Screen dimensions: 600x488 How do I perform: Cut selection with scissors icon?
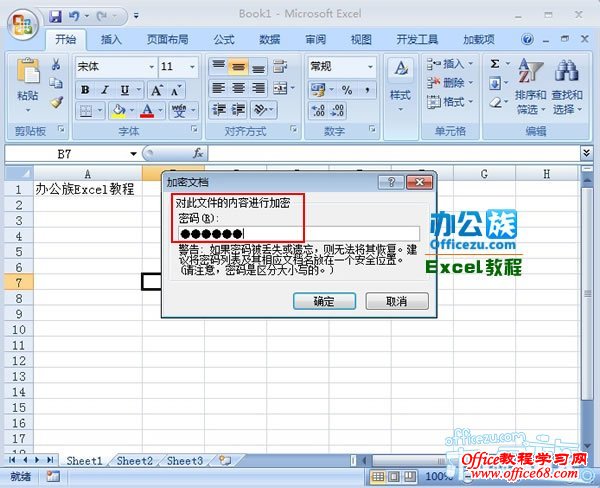56,64
